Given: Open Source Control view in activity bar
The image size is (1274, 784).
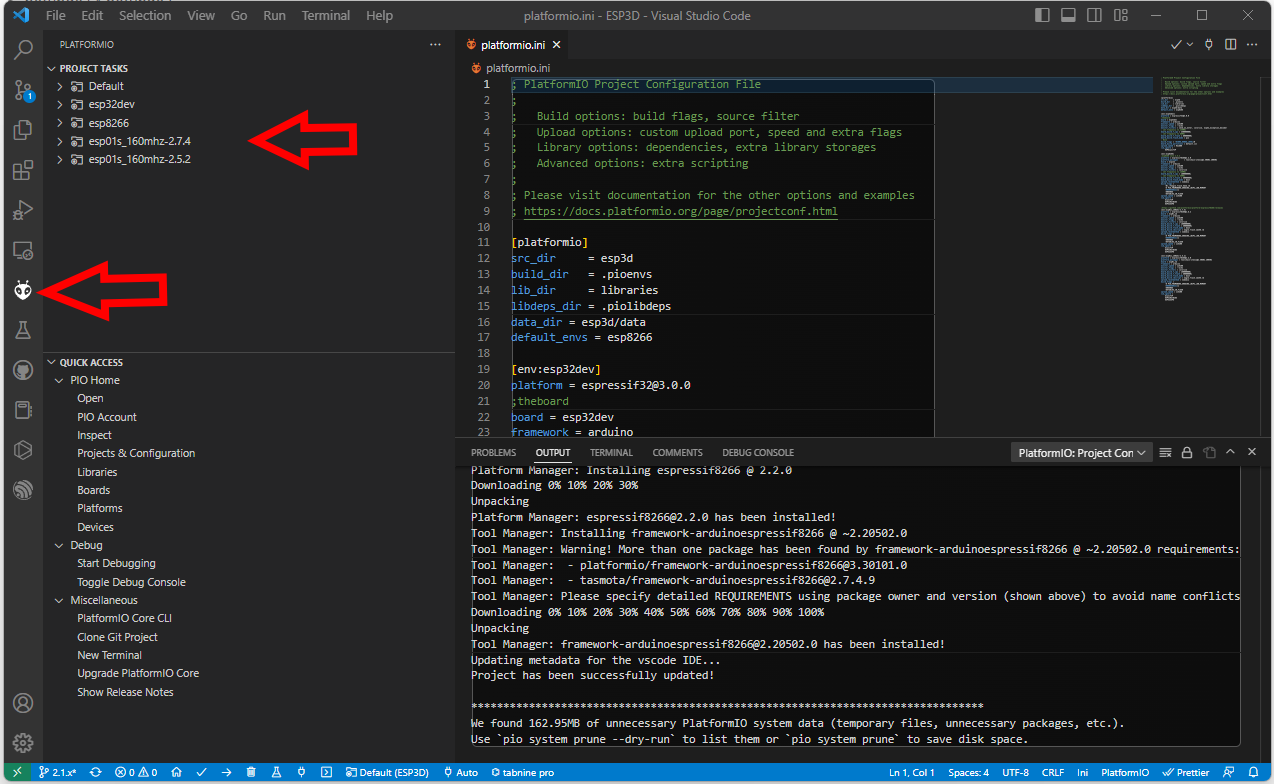Looking at the screenshot, I should (x=23, y=91).
